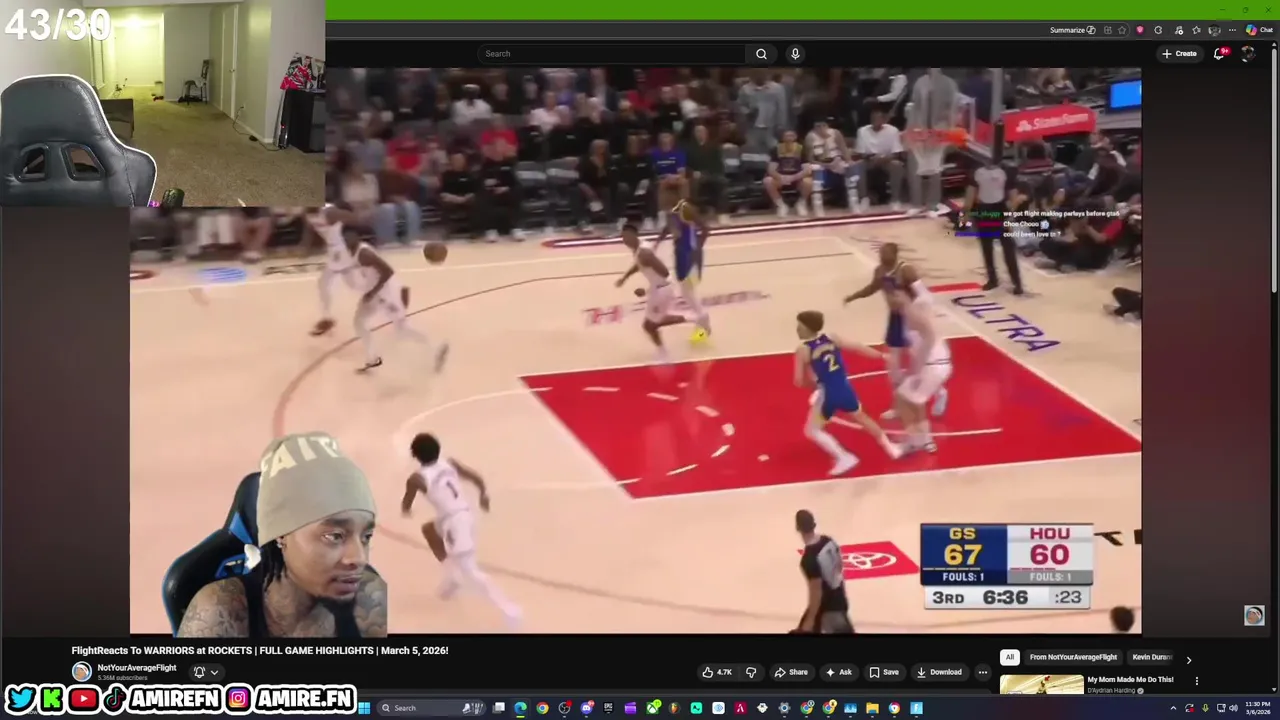Image resolution: width=1280 pixels, height=720 pixels.
Task: Start voice search with the microphone icon
Action: (795, 54)
